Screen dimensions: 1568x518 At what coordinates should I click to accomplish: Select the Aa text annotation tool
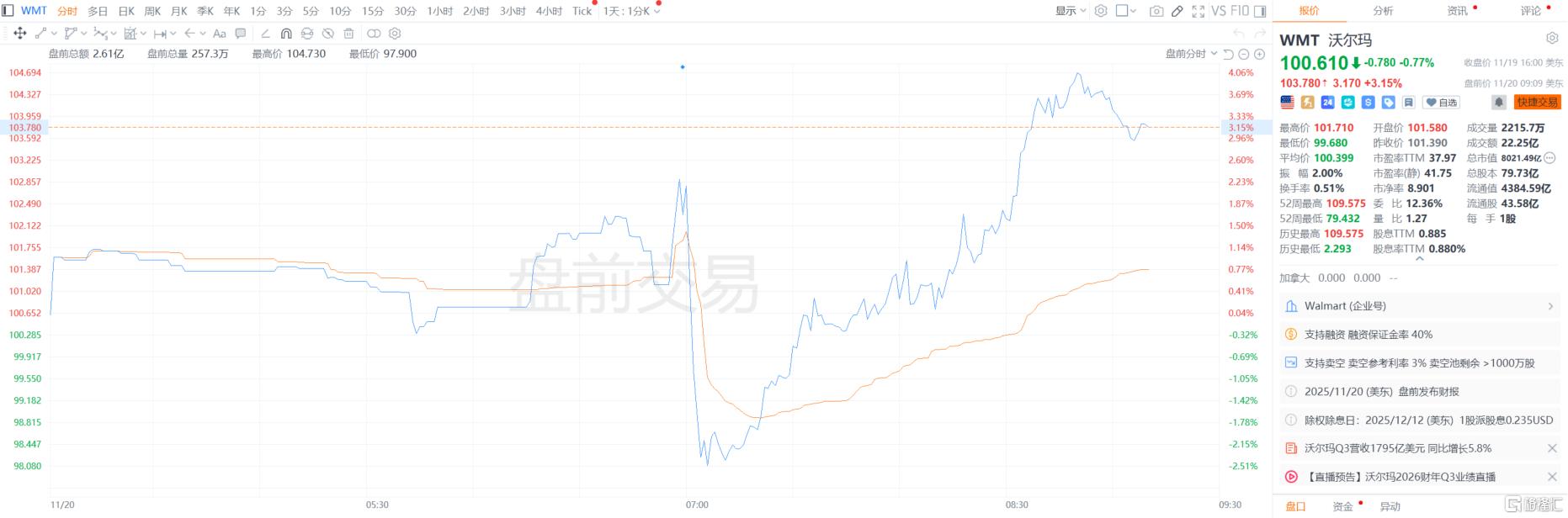(x=220, y=34)
